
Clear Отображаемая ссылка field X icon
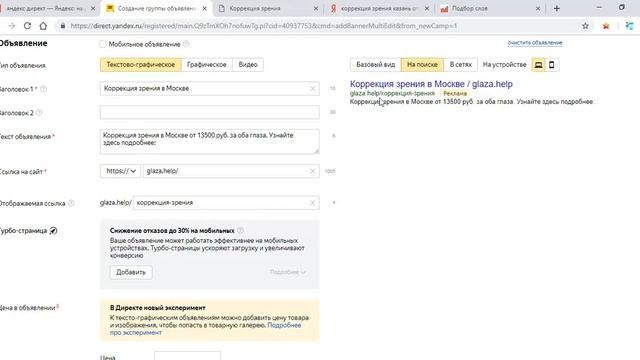pyautogui.click(x=313, y=202)
